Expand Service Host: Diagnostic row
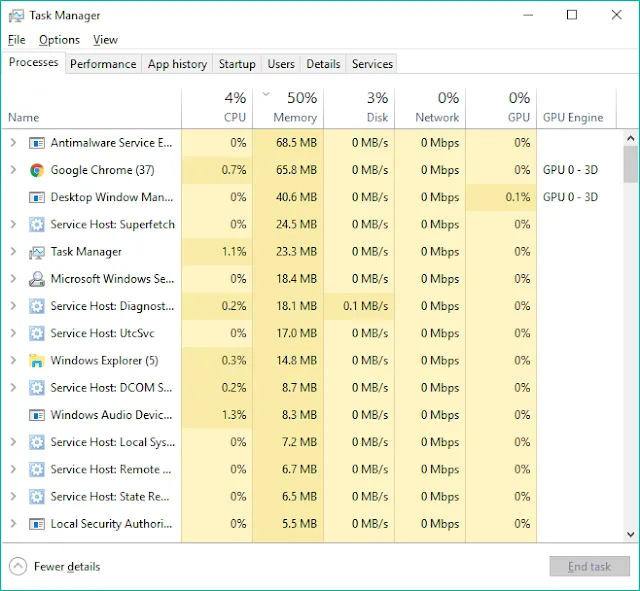 point(13,306)
